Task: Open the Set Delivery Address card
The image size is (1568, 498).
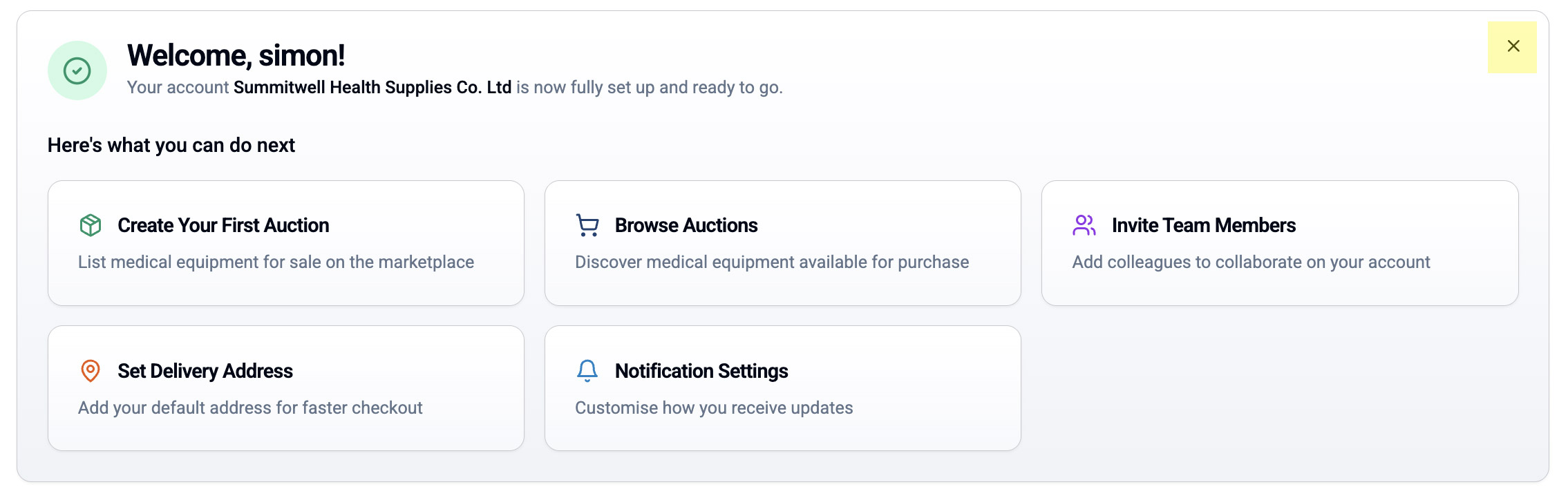Action: [205, 371]
